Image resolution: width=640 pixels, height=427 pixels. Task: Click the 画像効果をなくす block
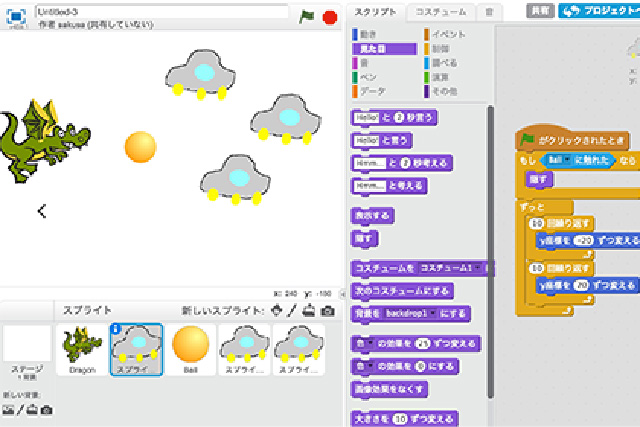[x=389, y=389]
